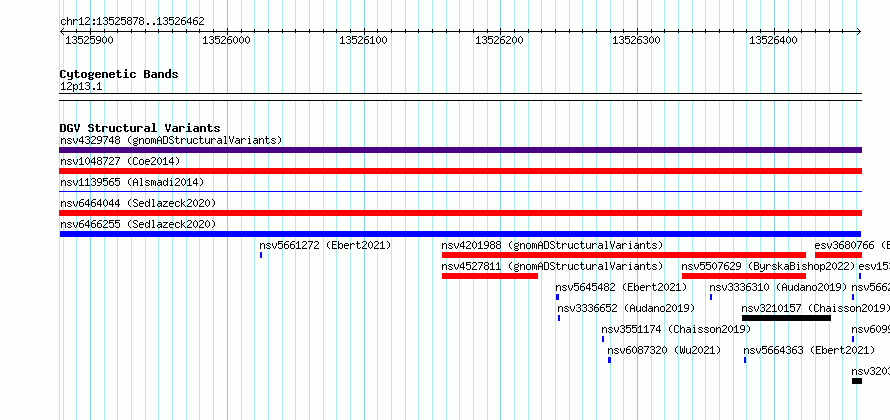The image size is (890, 420).
Task: Open variant label nsv5661272 (Ebert2021)
Action: 325,246
